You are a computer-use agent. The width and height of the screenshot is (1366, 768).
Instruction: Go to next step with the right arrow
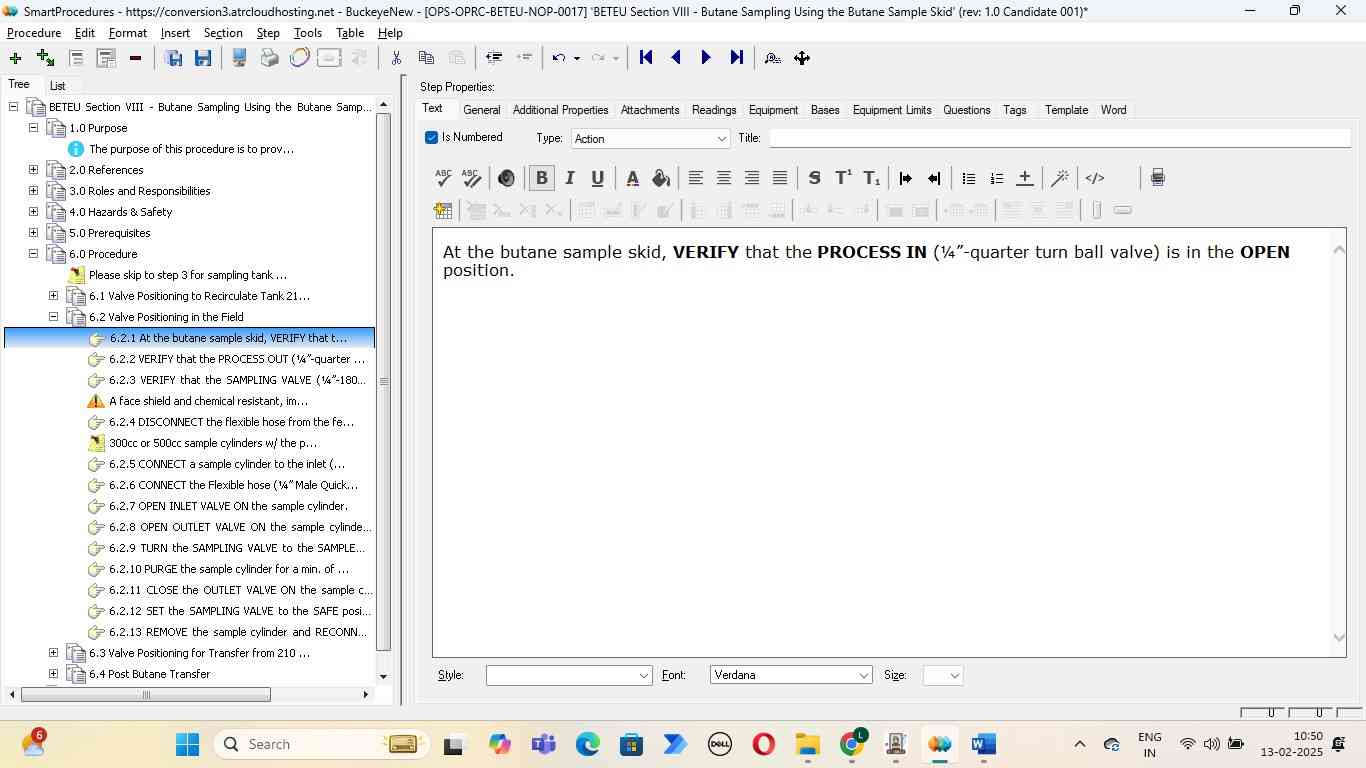coord(706,58)
